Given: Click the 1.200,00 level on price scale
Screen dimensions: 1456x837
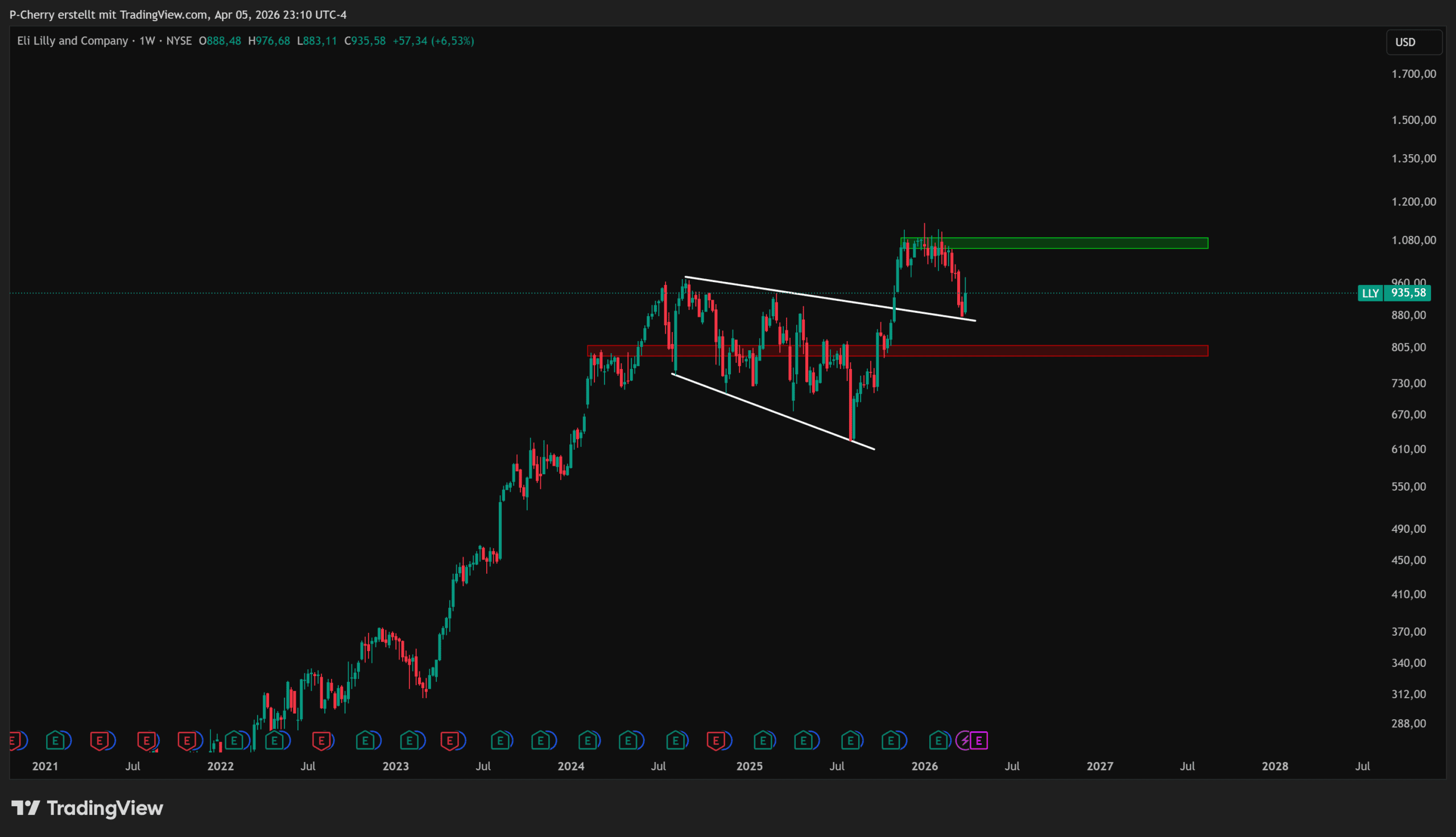Looking at the screenshot, I should pyautogui.click(x=1413, y=202).
